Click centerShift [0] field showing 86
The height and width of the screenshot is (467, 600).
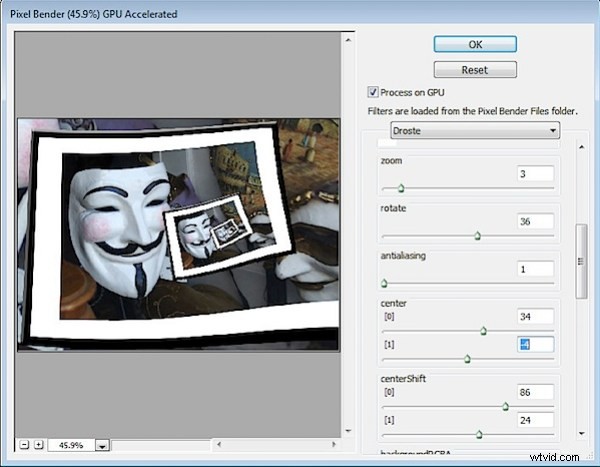(535, 392)
